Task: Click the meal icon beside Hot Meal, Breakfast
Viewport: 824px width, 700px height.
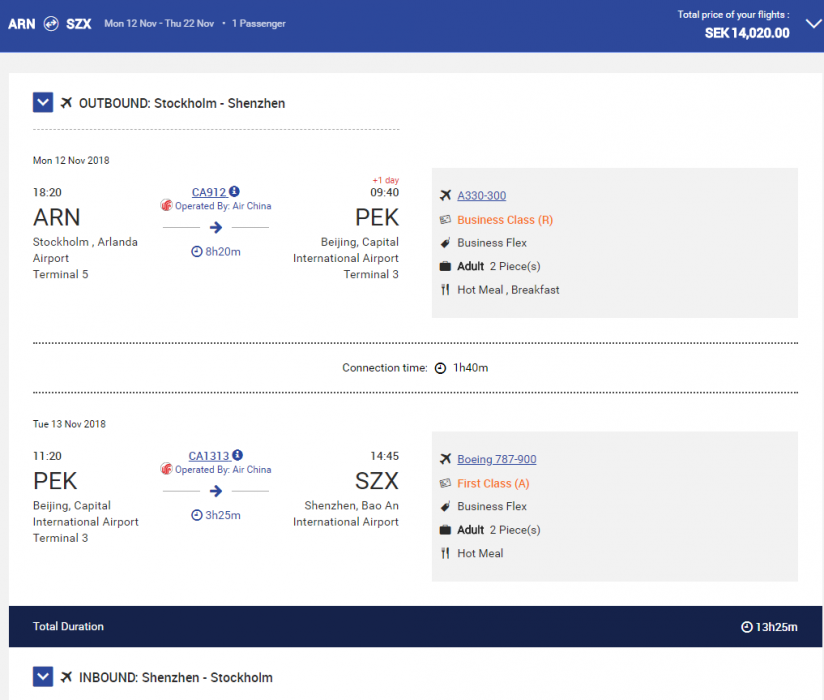Action: pyautogui.click(x=445, y=290)
